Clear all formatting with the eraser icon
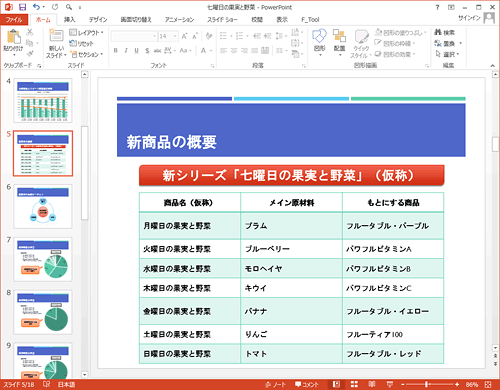 point(209,36)
